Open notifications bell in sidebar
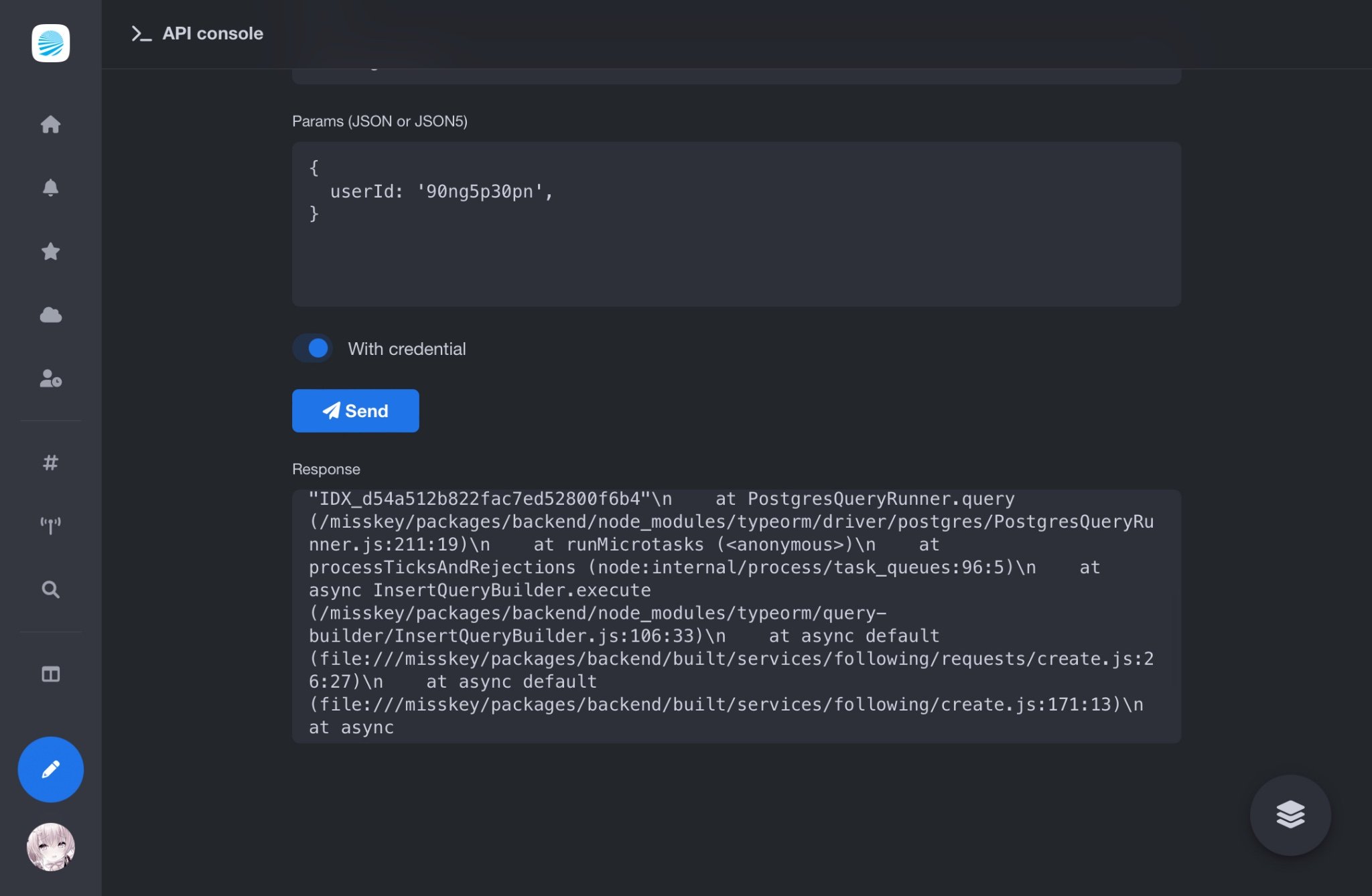1372x896 pixels. click(50, 188)
